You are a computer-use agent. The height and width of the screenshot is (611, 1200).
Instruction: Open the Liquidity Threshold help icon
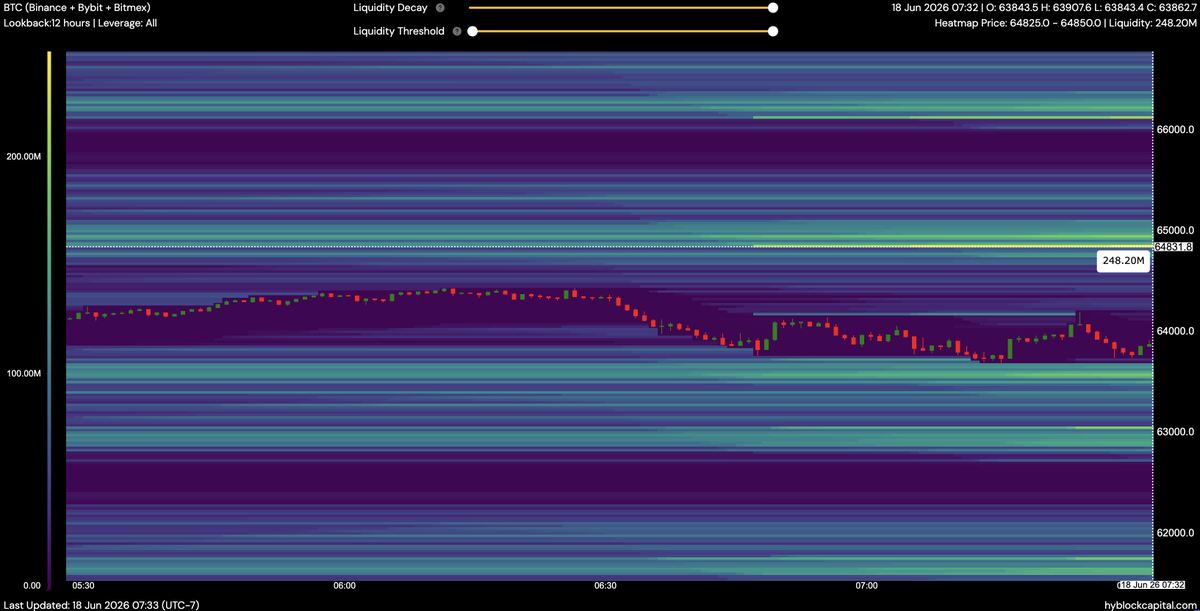pos(457,31)
